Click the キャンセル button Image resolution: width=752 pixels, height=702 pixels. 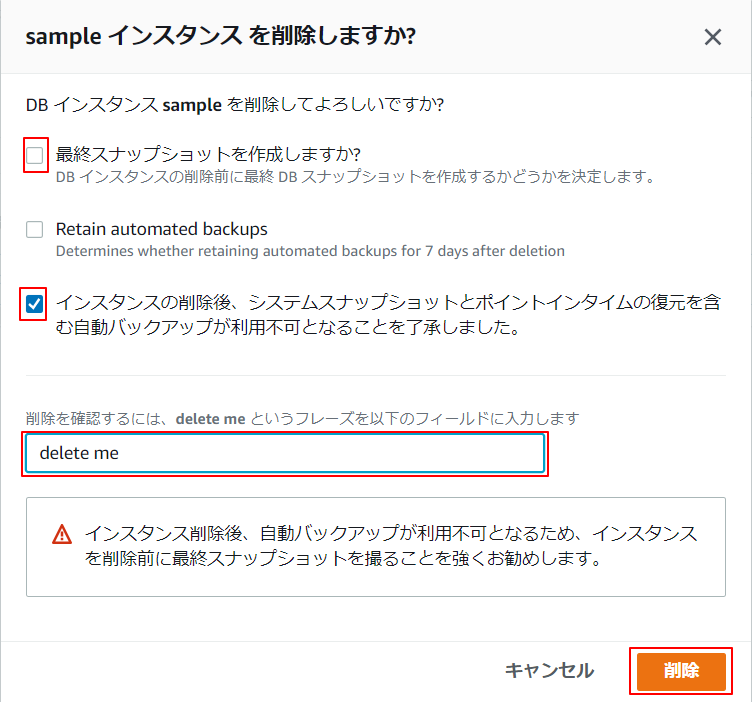550,670
